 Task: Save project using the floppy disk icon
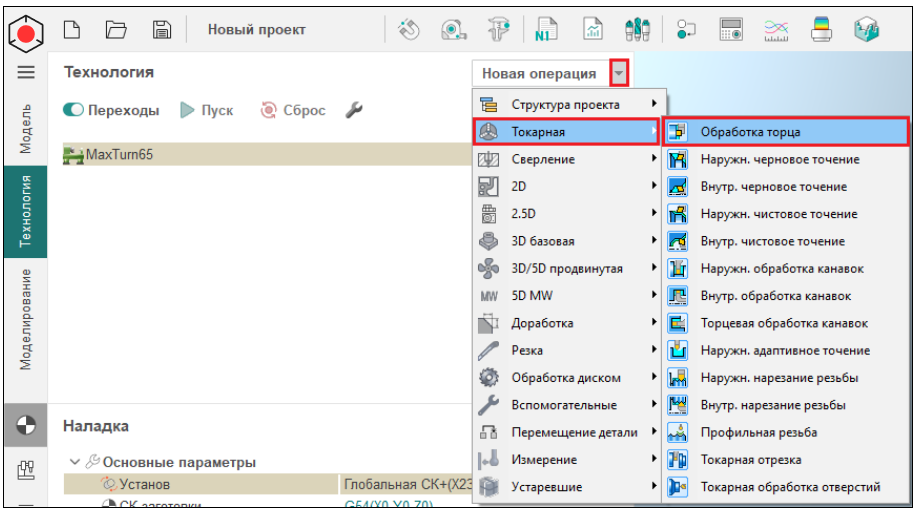161,30
